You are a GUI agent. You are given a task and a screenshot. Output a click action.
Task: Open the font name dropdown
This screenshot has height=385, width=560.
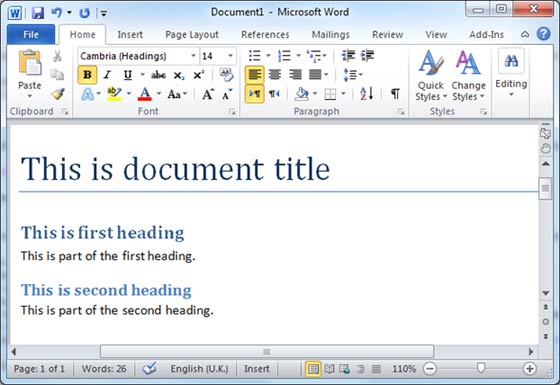click(x=193, y=56)
